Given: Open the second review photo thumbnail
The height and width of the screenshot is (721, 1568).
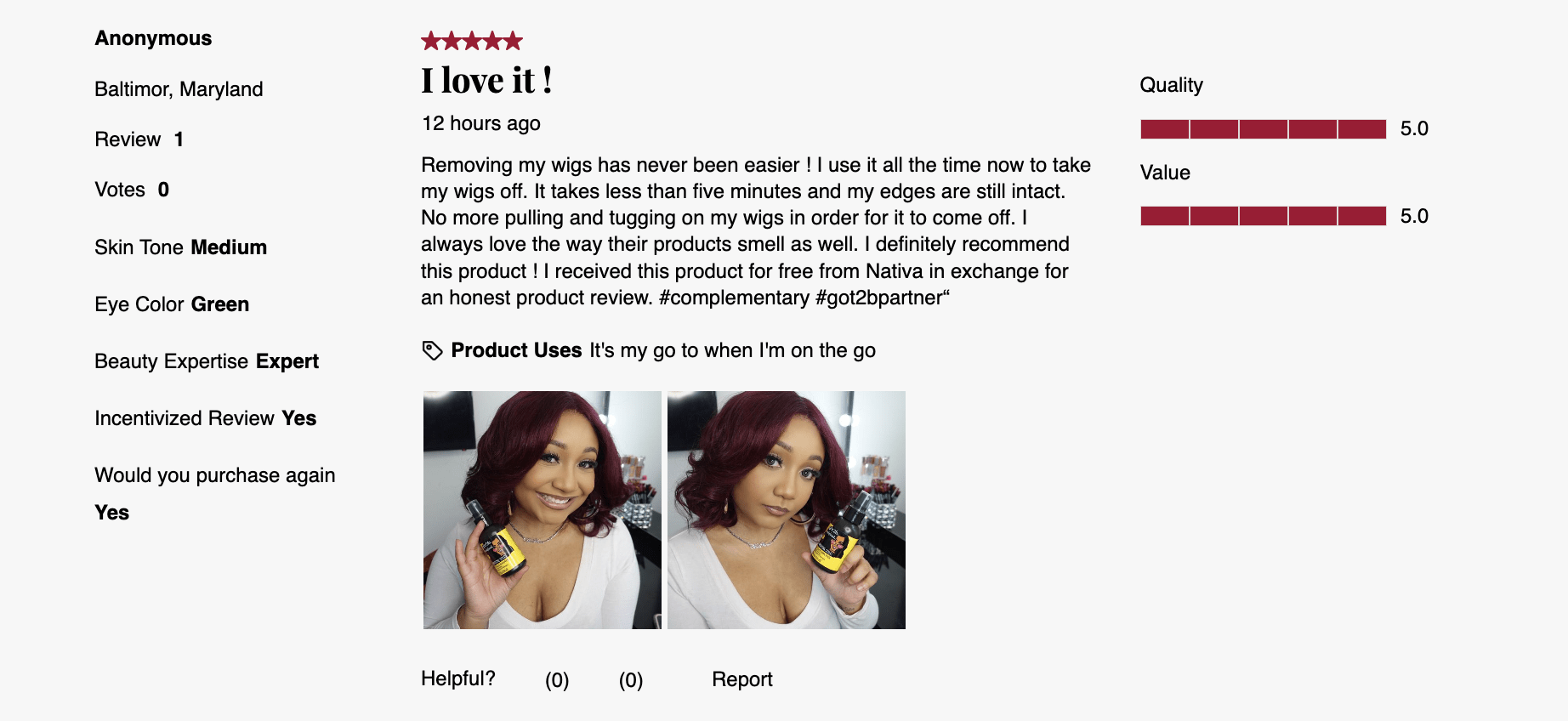Looking at the screenshot, I should [787, 510].
